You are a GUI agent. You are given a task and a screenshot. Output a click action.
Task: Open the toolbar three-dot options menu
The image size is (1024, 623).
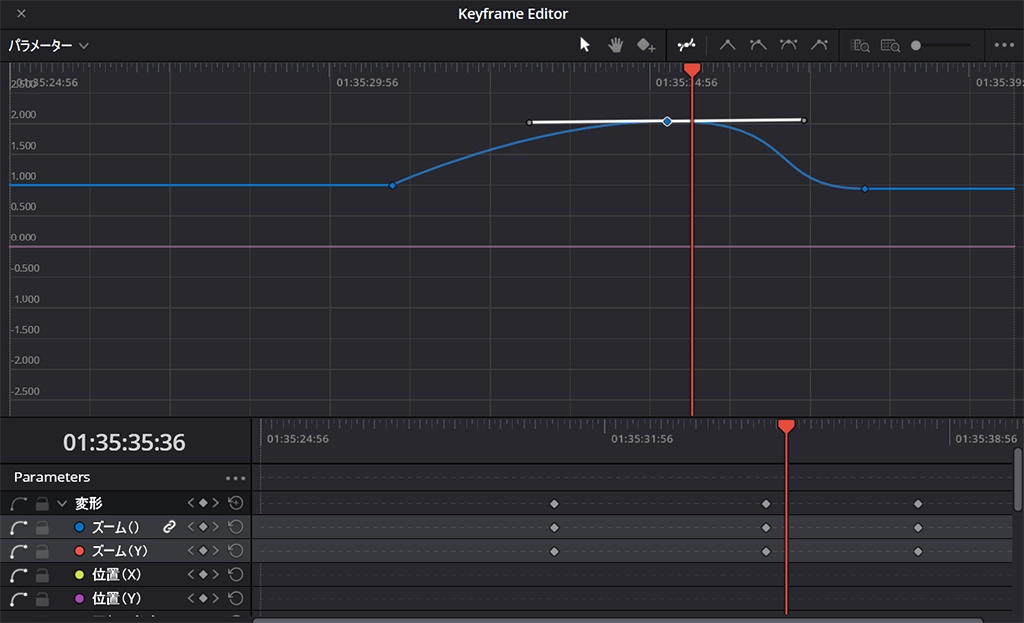tap(1004, 45)
